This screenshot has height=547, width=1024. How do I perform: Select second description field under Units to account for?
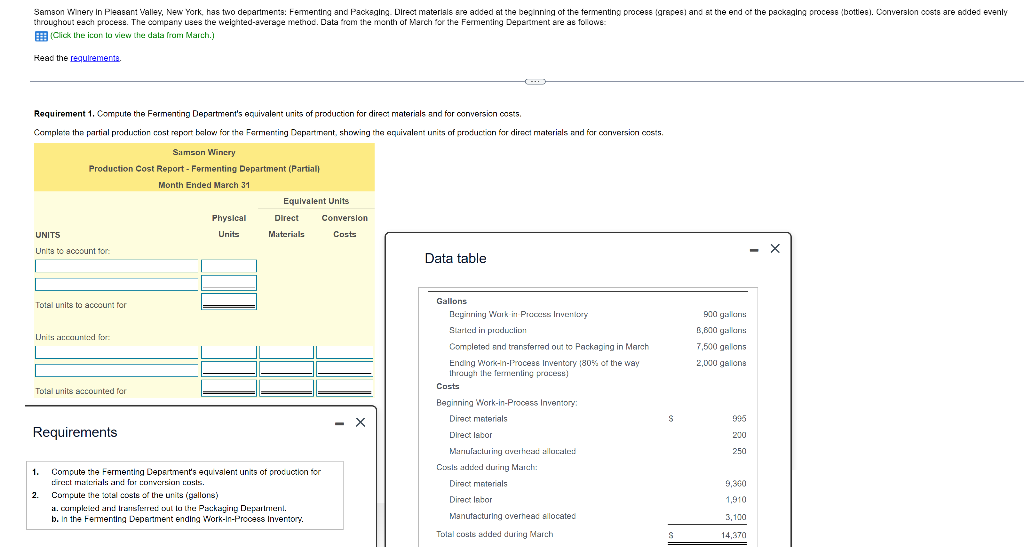(116, 284)
